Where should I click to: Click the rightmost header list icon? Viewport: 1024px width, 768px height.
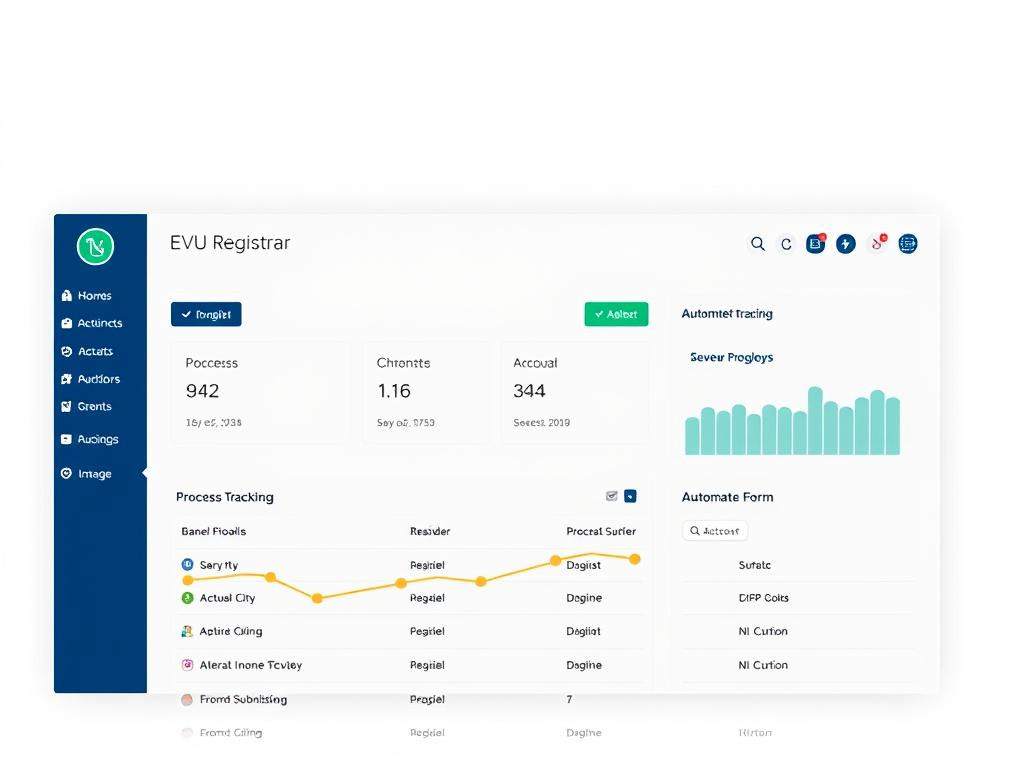(907, 244)
